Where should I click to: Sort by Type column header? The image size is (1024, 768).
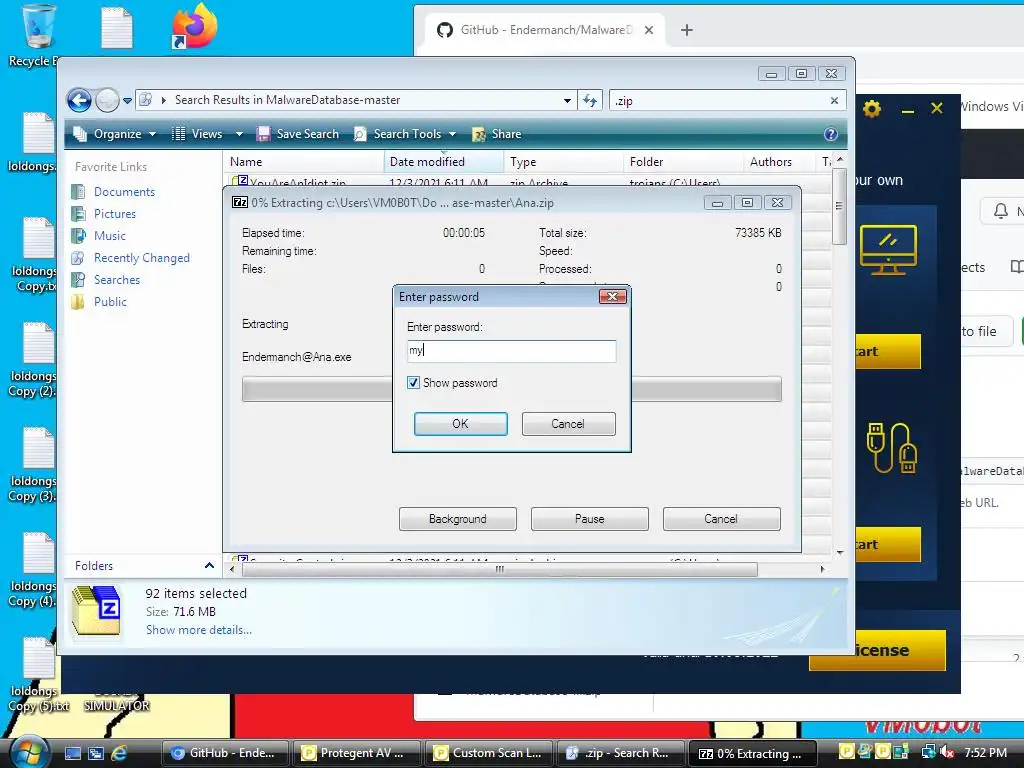(564, 161)
